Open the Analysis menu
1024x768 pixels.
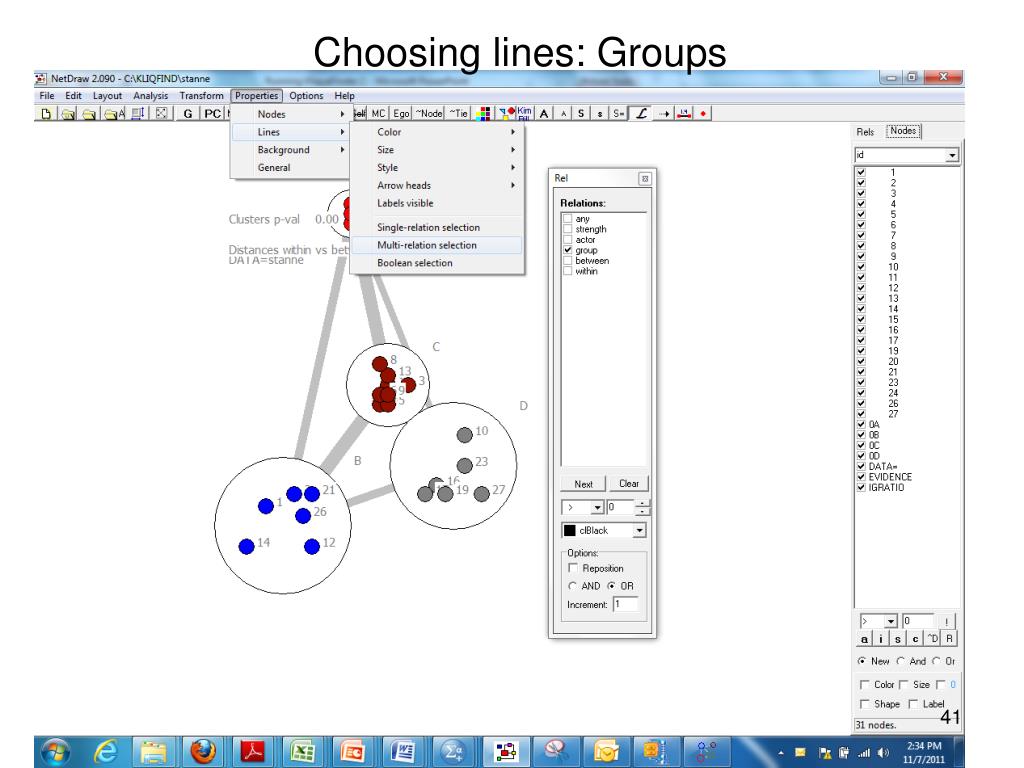click(150, 95)
